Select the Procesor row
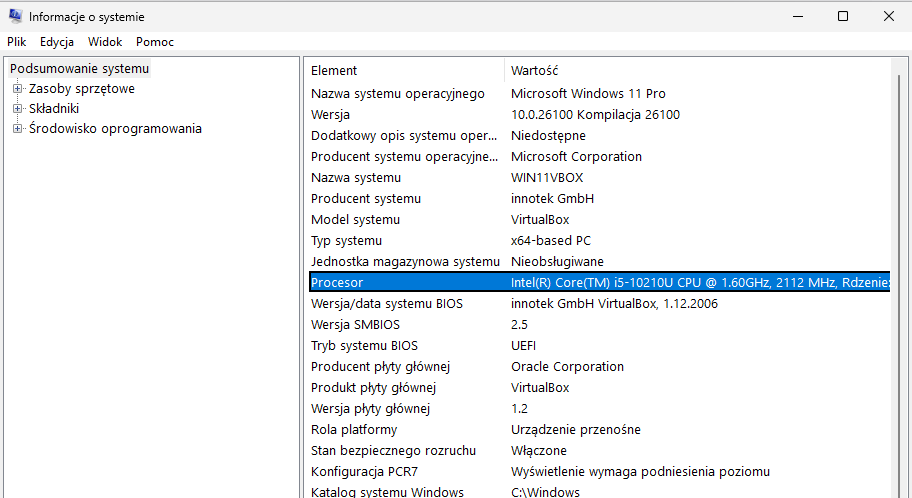 (x=600, y=282)
